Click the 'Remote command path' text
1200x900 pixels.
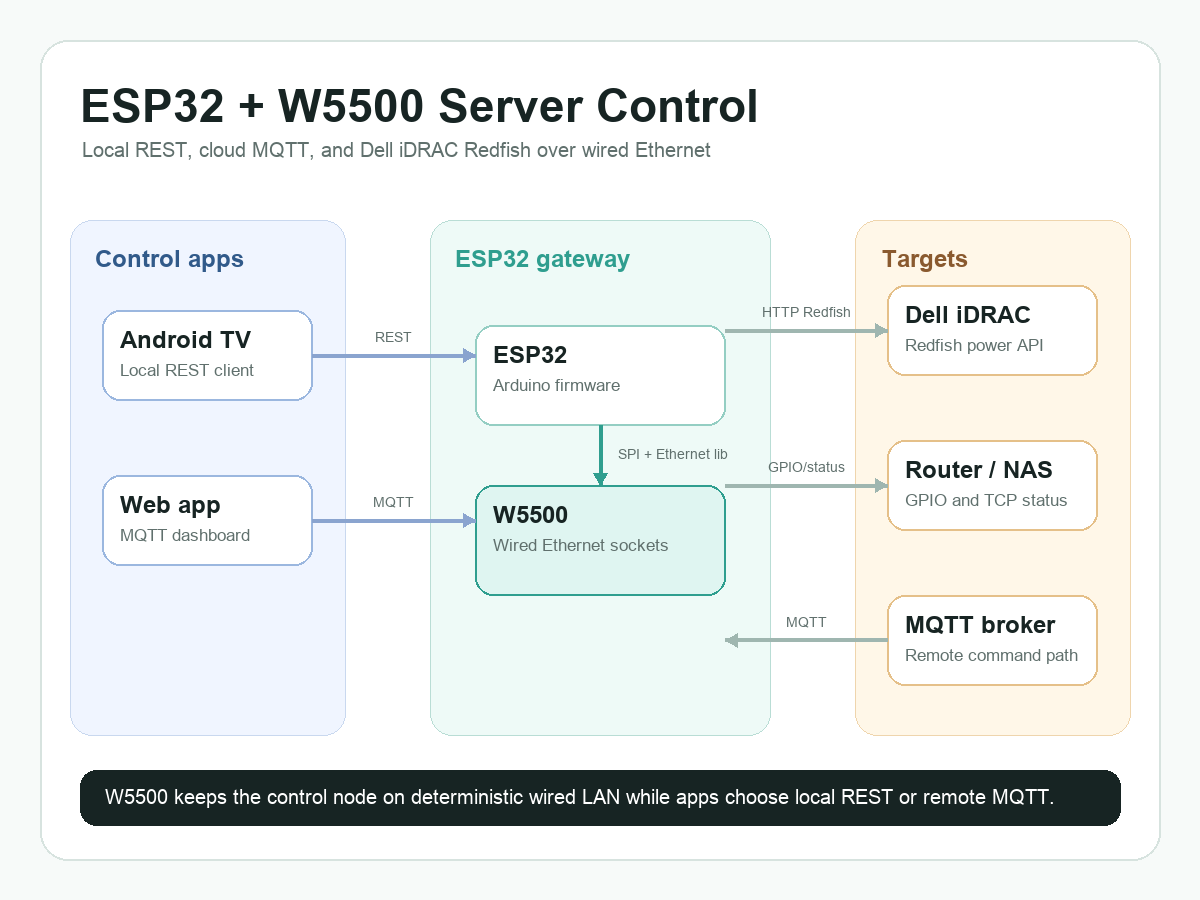991,655
